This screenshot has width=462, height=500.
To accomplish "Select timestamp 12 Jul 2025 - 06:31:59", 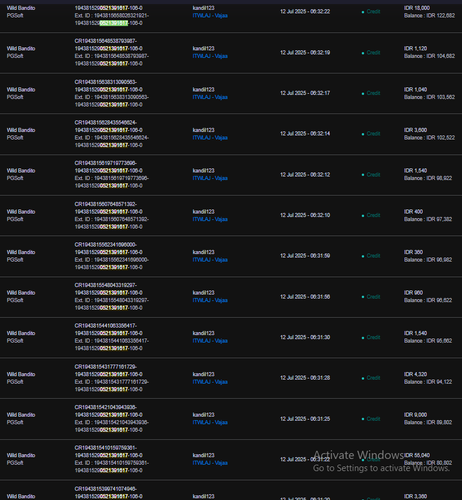I will [305, 256].
